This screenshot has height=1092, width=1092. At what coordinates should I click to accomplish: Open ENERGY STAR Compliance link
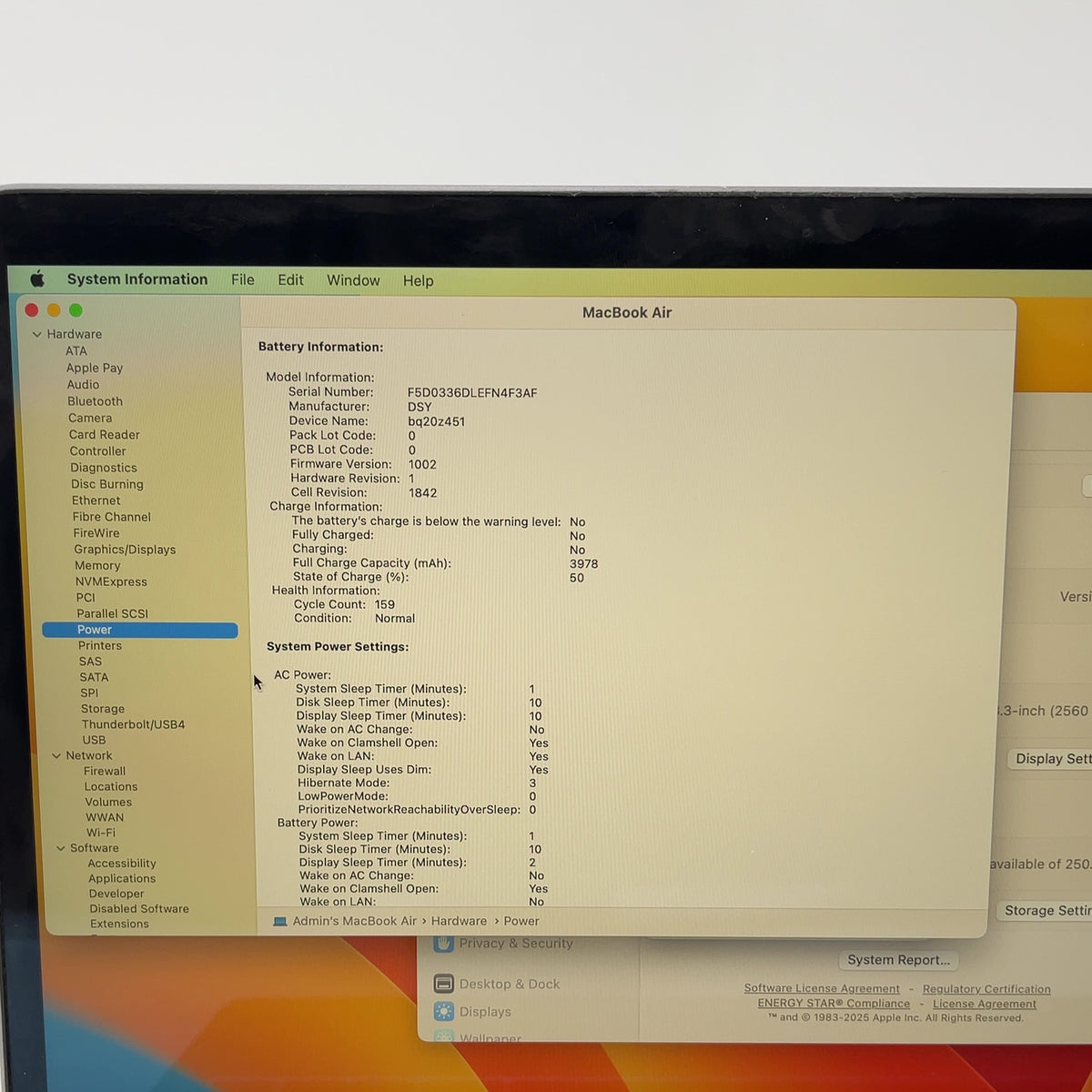pos(834,1004)
